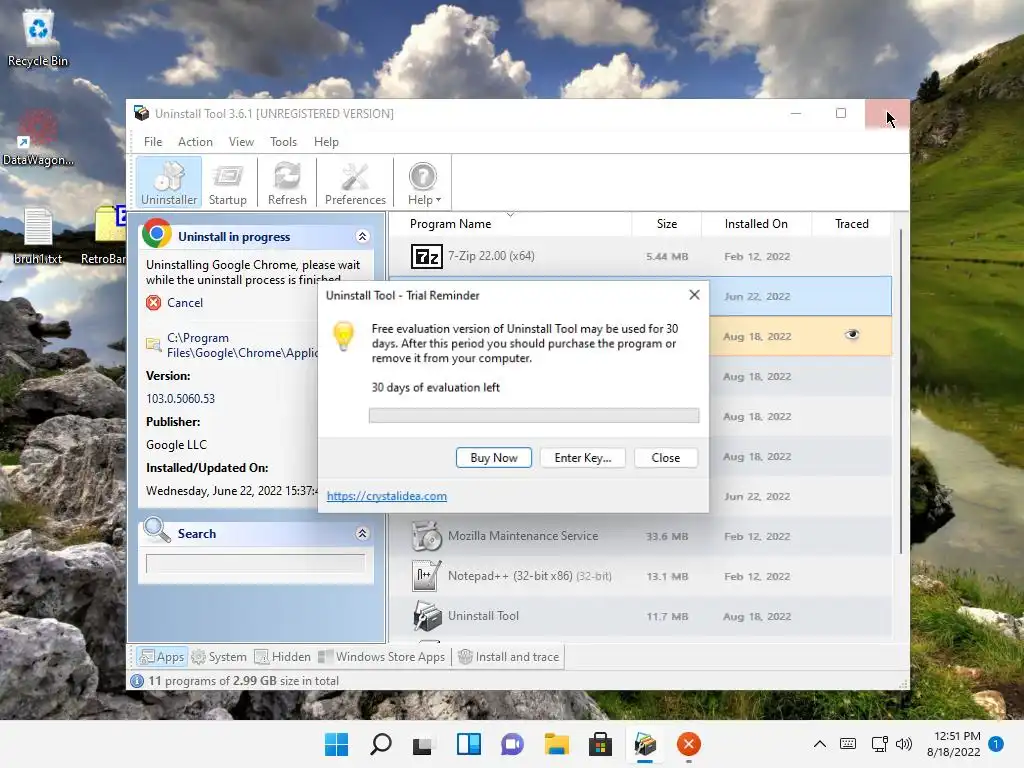
Task: Open the Action menu
Action: pyautogui.click(x=195, y=142)
